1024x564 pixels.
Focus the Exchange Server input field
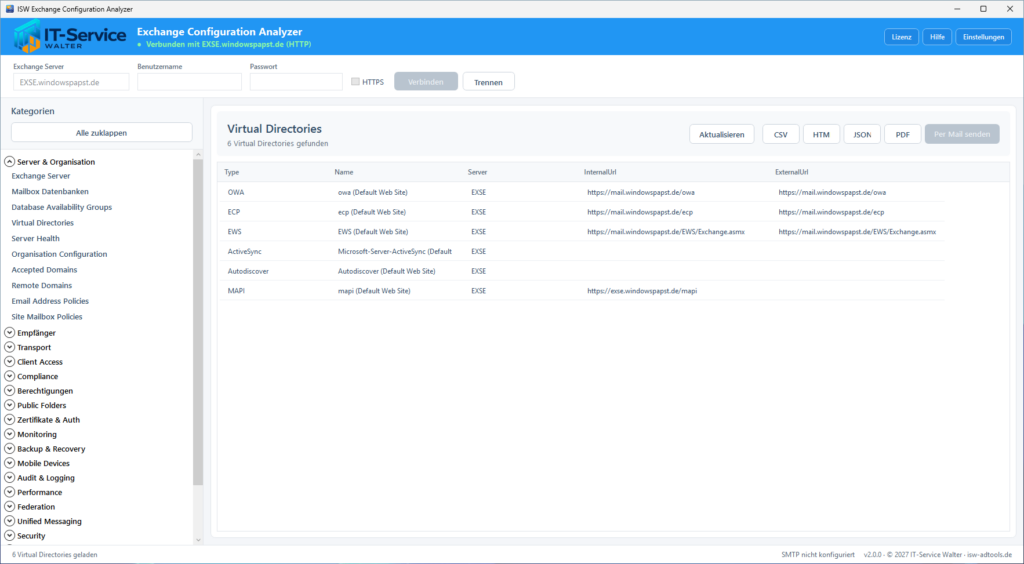coord(71,82)
